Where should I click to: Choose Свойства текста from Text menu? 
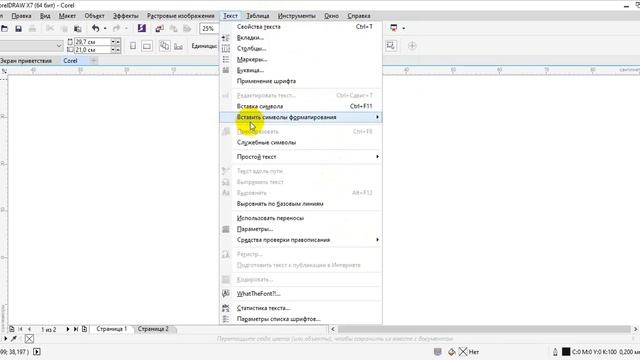click(x=301, y=27)
